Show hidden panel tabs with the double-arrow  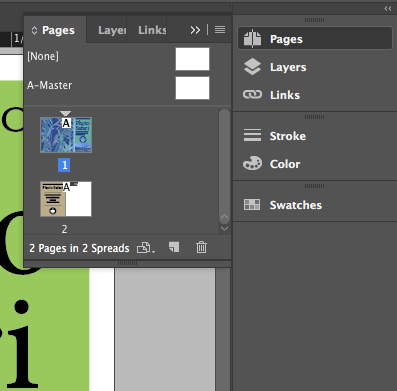pyautogui.click(x=195, y=30)
